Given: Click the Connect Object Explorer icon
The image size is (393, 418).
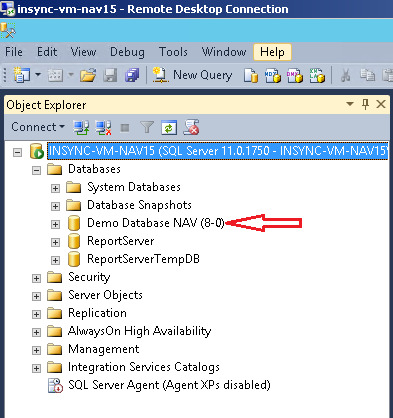Looking at the screenshot, I should 81,127.
